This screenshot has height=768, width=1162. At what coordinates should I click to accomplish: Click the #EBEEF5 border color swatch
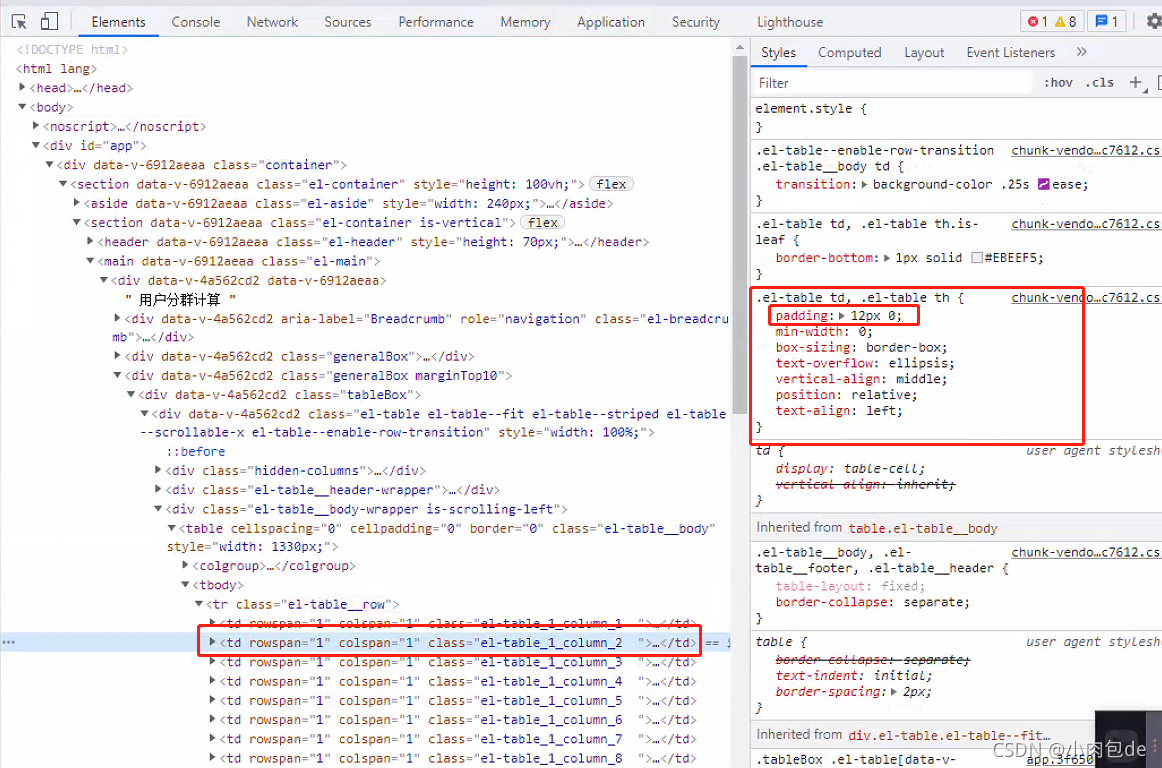(977, 258)
